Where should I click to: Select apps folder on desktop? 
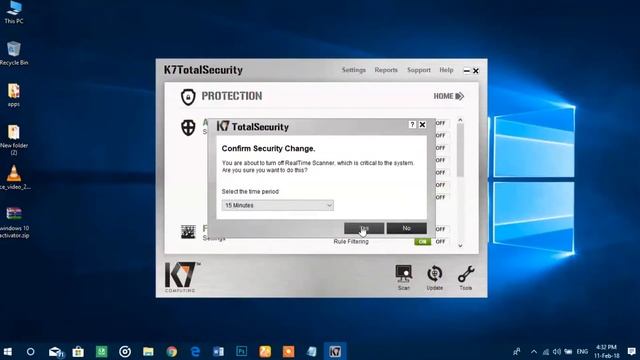point(14,95)
